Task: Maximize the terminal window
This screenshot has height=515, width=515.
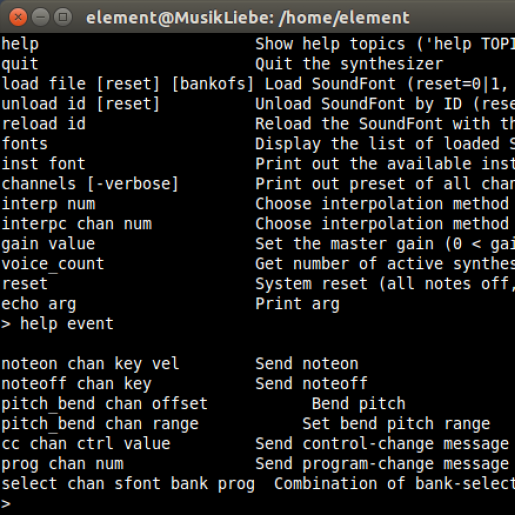Action: pyautogui.click(x=63, y=17)
